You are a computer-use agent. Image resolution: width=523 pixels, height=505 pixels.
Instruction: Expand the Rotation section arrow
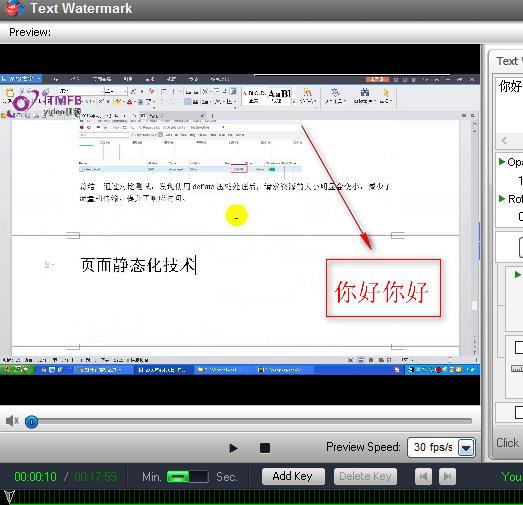coord(502,199)
